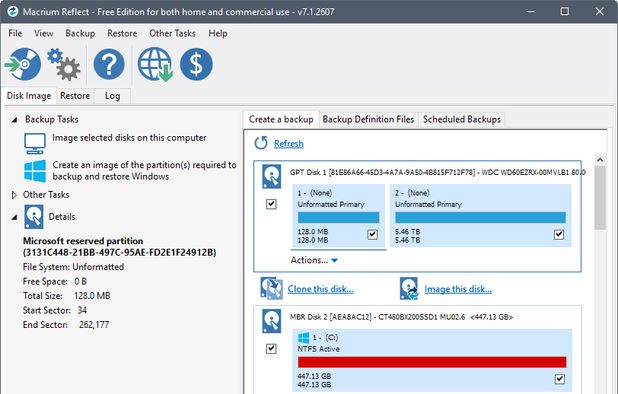Click the disk image backup toolbar icon
This screenshot has width=618, height=394.
click(x=23, y=64)
